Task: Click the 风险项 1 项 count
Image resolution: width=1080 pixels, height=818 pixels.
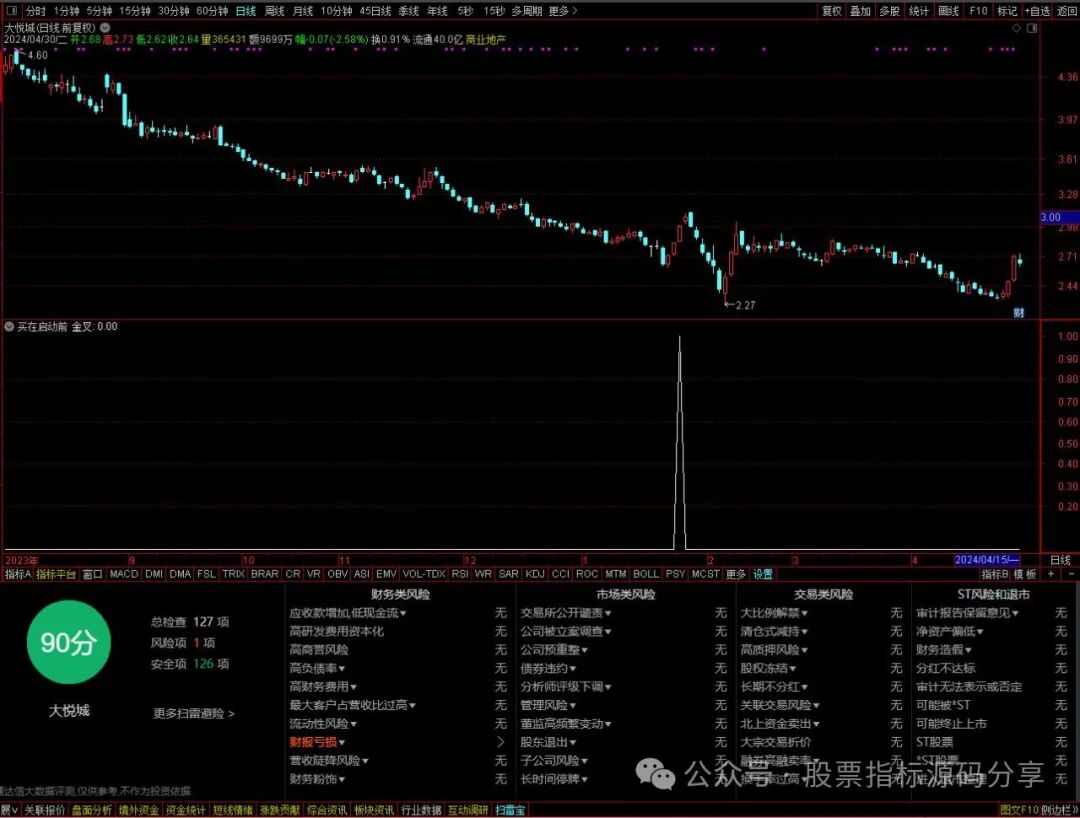Action: (x=183, y=642)
